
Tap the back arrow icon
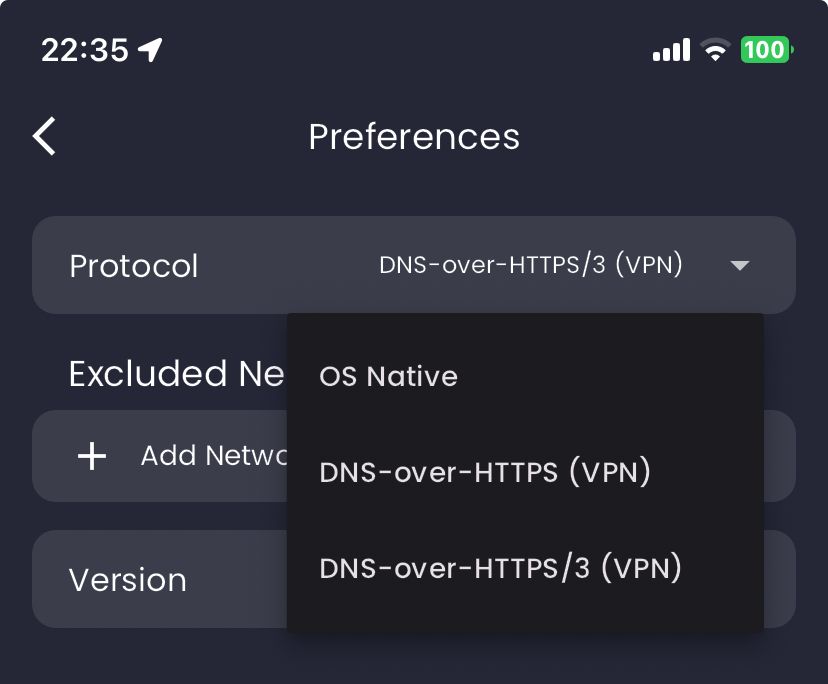tap(44, 136)
